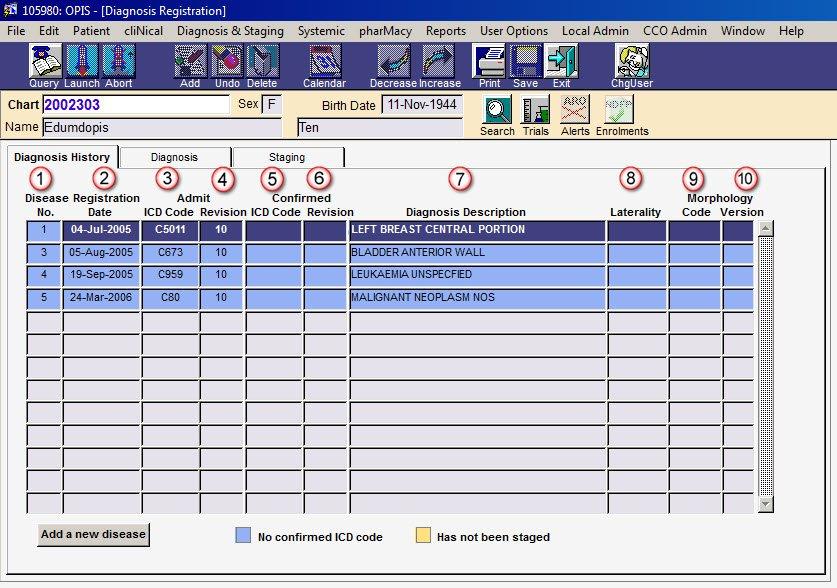Open the Systemic menu

tap(321, 31)
